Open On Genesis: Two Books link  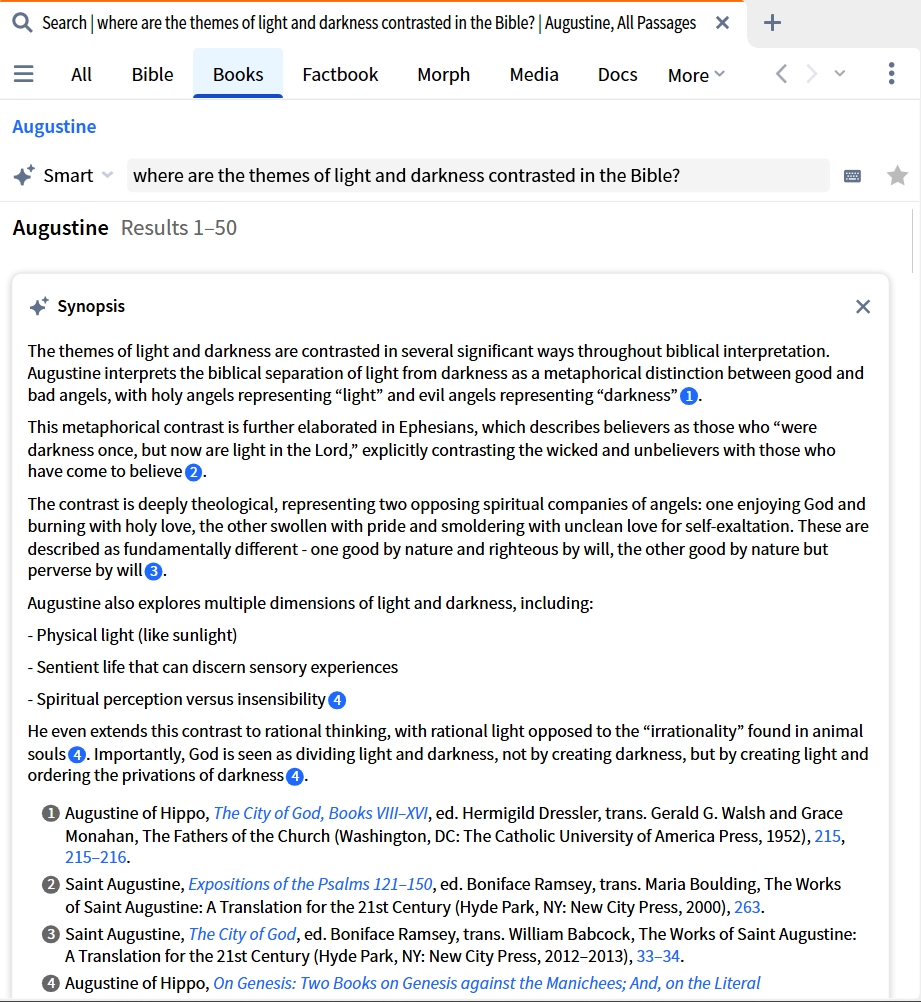[x=486, y=983]
